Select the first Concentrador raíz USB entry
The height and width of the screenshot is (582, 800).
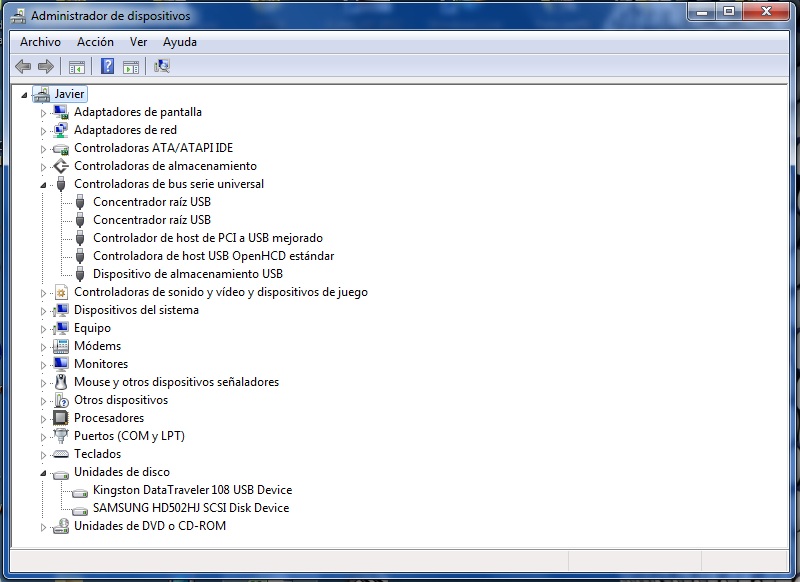click(x=152, y=202)
